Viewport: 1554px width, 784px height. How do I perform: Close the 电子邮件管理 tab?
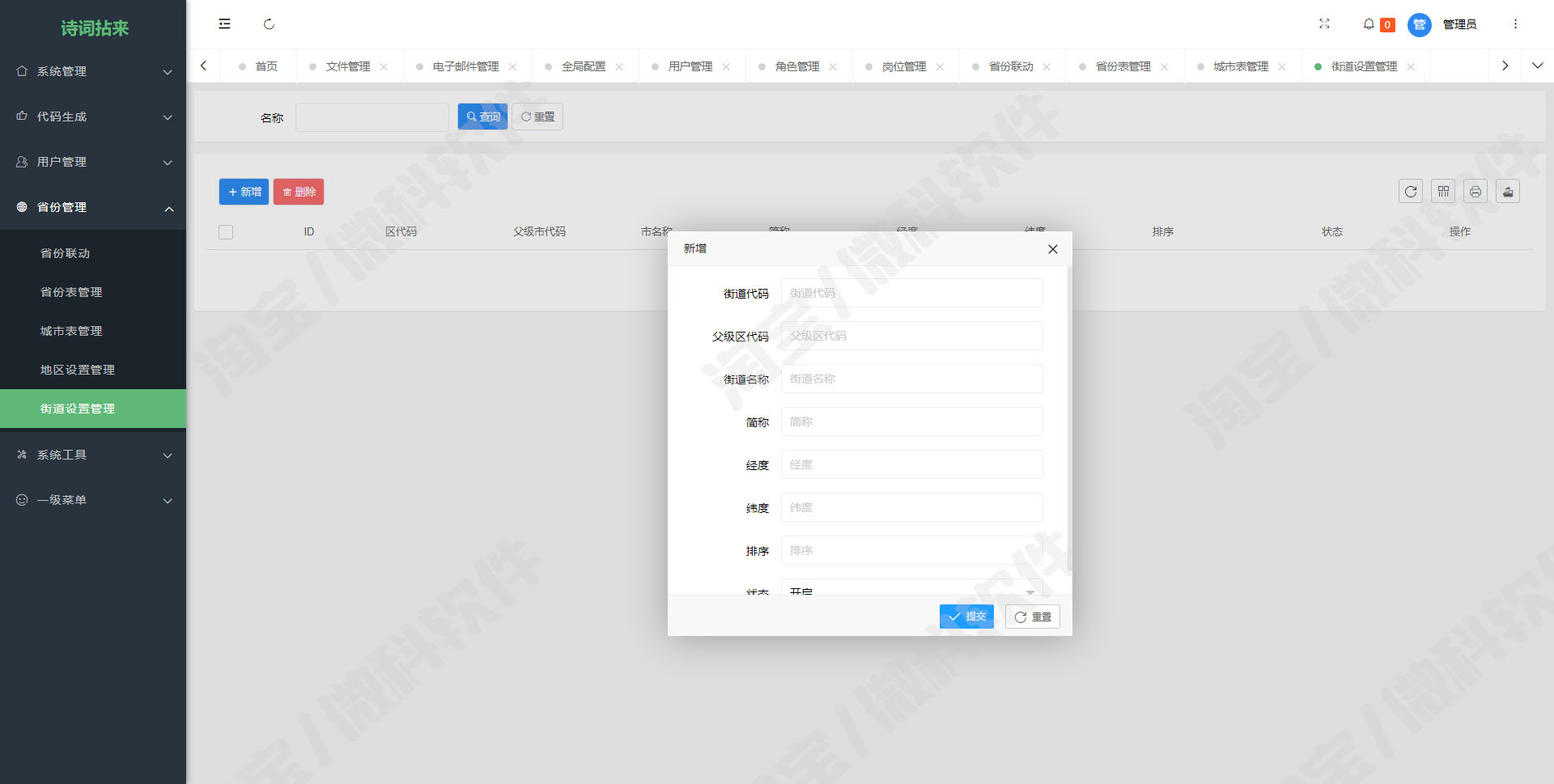point(512,67)
